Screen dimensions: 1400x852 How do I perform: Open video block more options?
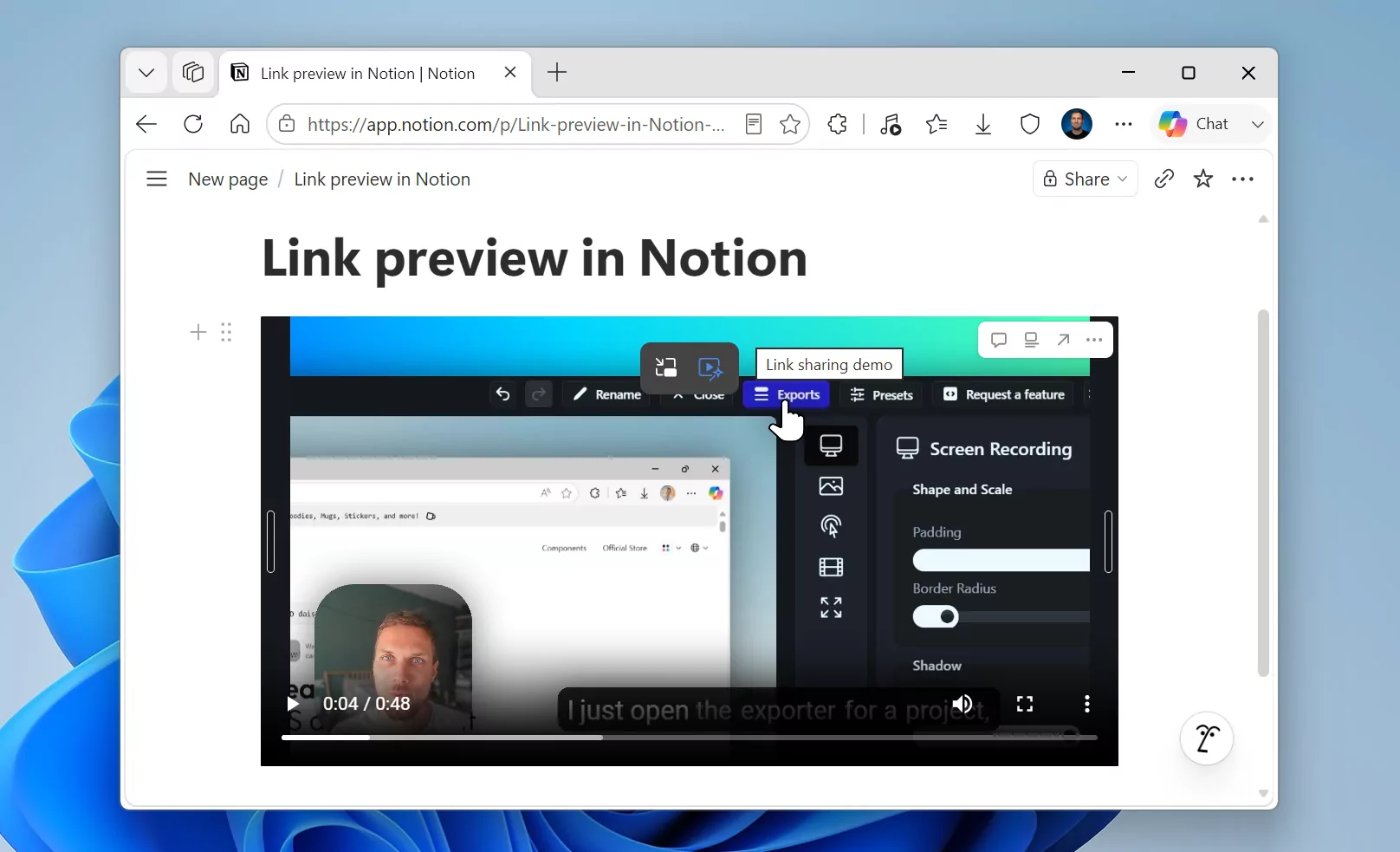1094,340
